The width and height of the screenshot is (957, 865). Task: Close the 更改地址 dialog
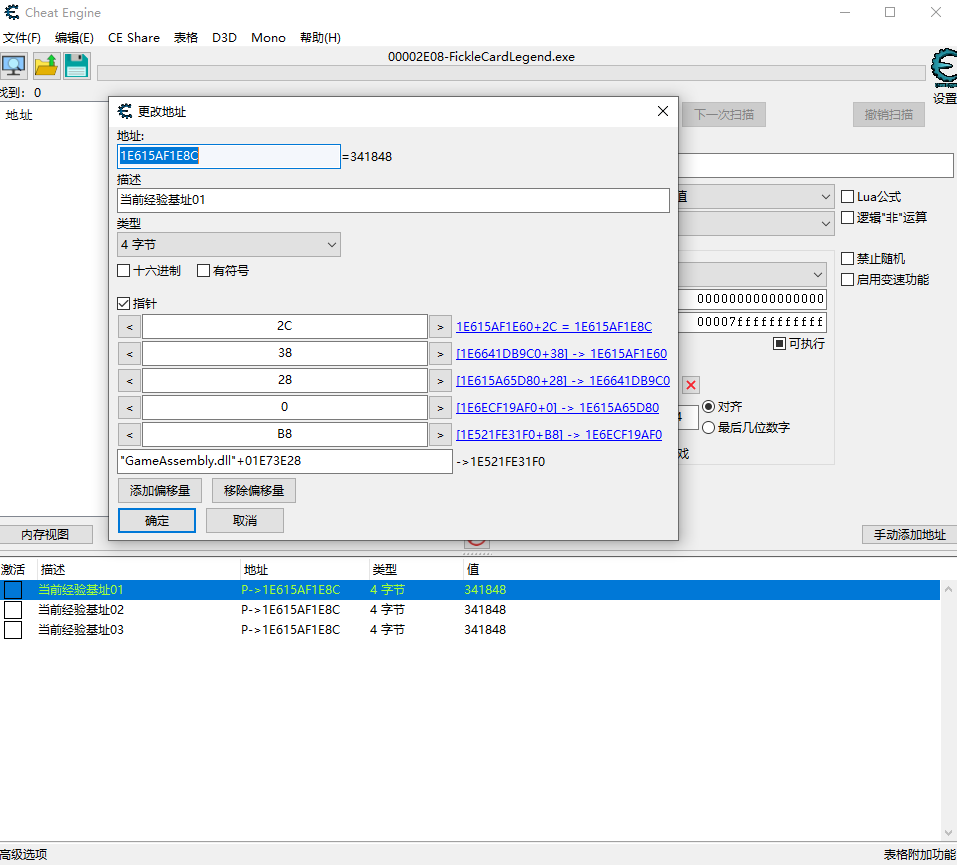(662, 112)
